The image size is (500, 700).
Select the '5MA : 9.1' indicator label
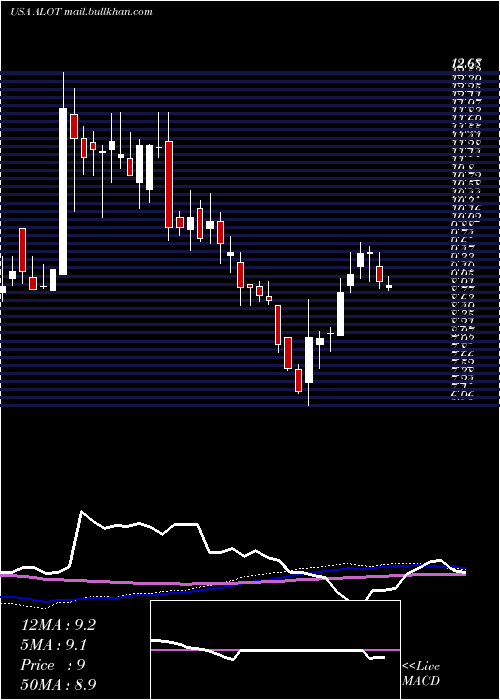[54, 645]
